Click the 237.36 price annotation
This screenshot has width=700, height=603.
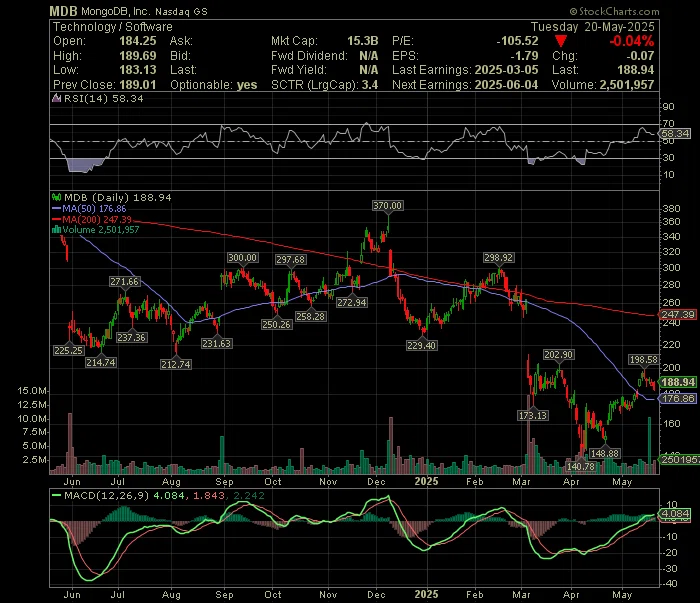tap(132, 338)
